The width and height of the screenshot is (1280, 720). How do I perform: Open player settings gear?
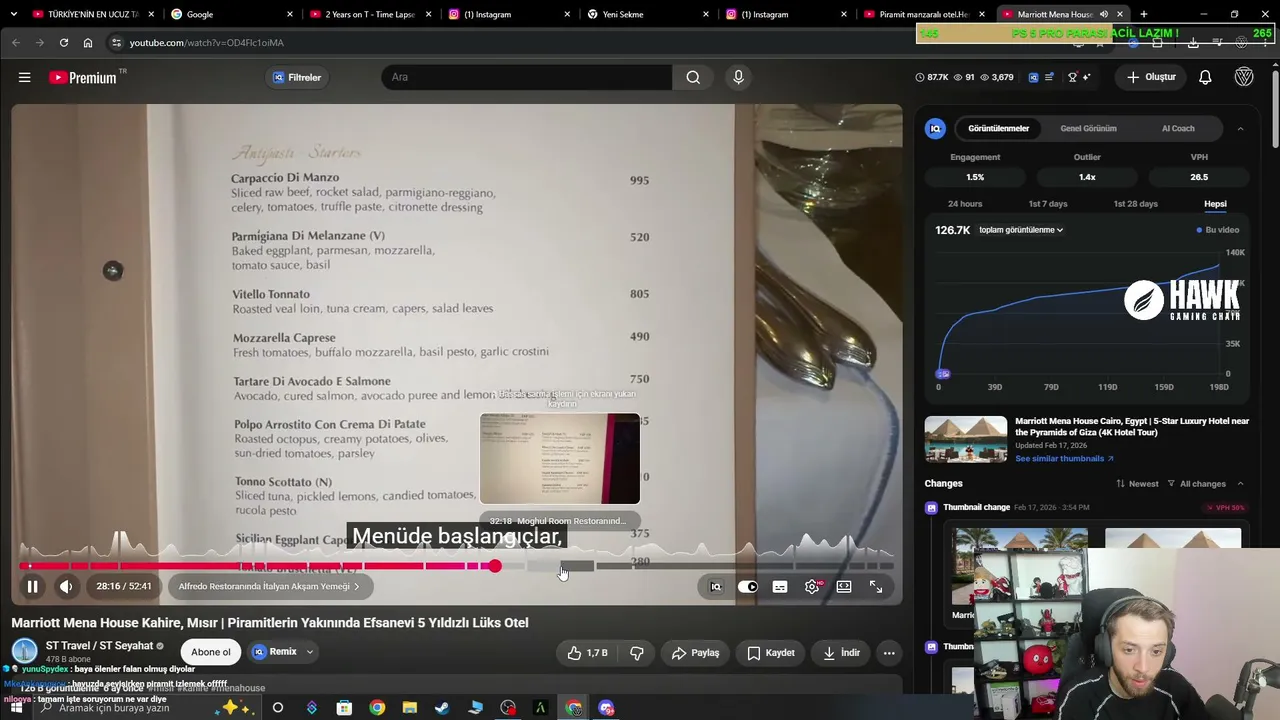(812, 587)
